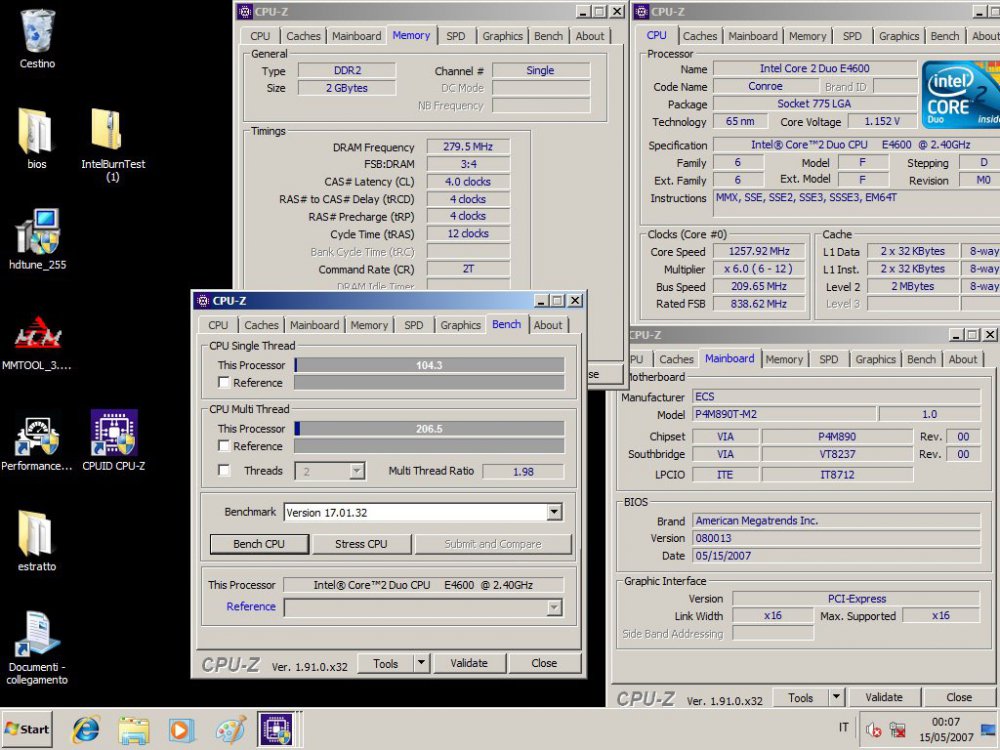Screen dimensions: 1000x750
Task: Select the CPU-Z icon in the taskbar
Action: (x=278, y=729)
